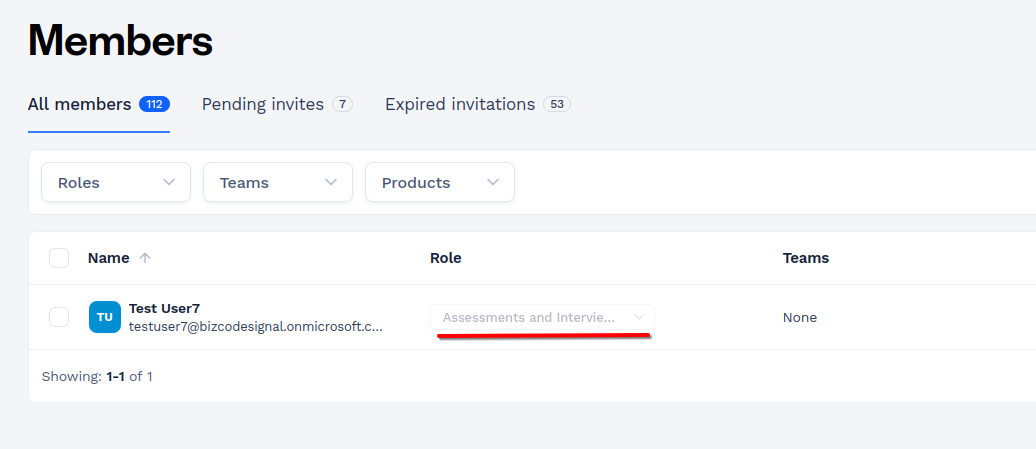Click the 112 count badge
The height and width of the screenshot is (449, 1036).
tap(155, 104)
